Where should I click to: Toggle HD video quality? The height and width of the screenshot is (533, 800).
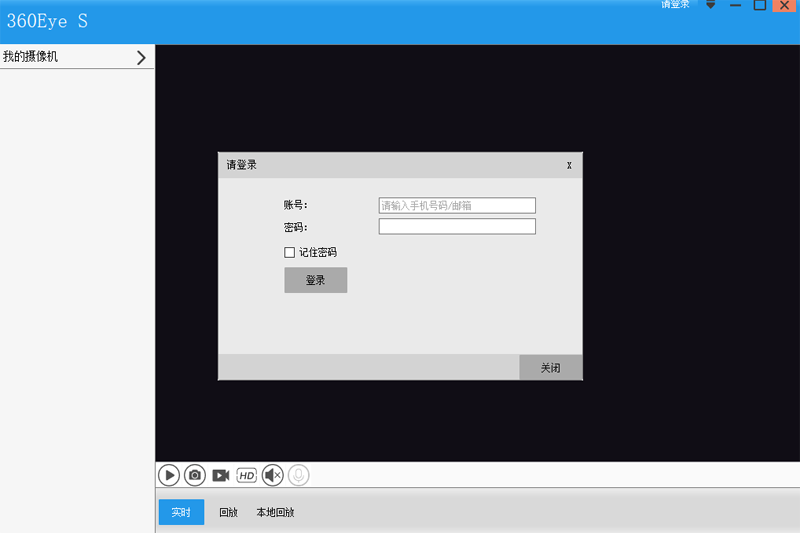pos(247,475)
